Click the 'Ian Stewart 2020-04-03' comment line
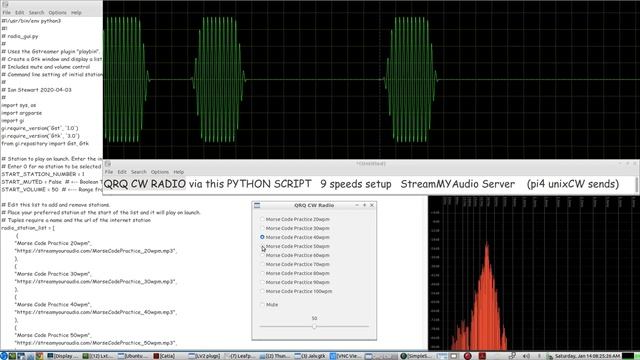 [x=36, y=90]
